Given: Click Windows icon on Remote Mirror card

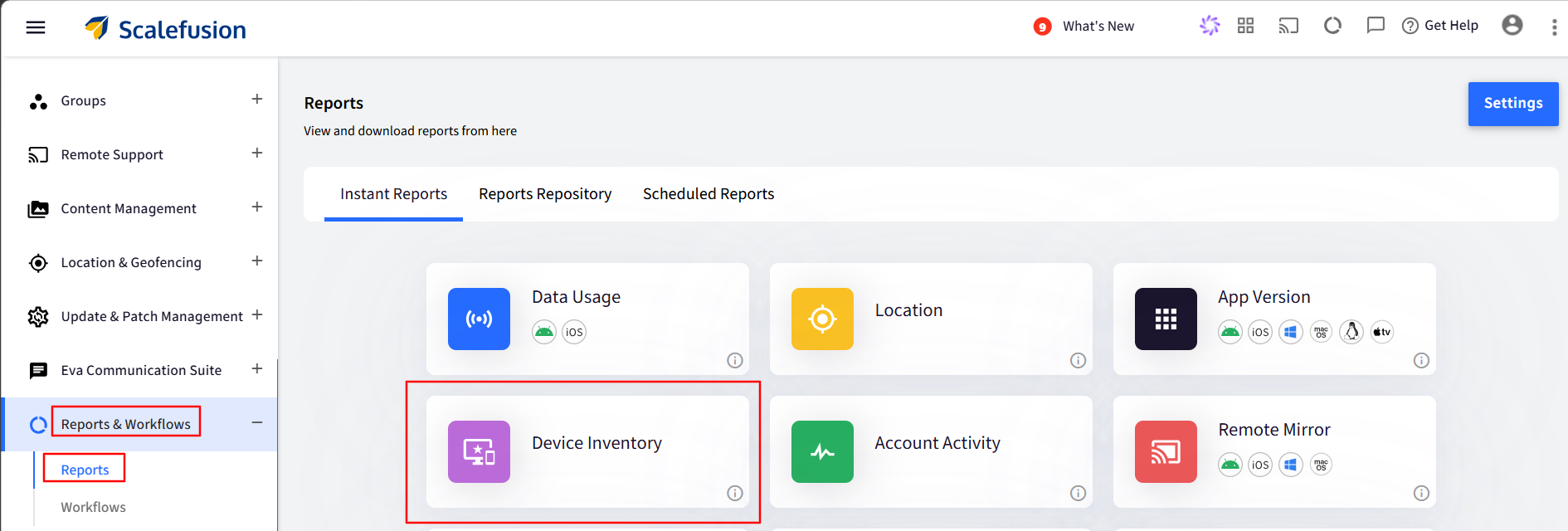Looking at the screenshot, I should 1291,465.
